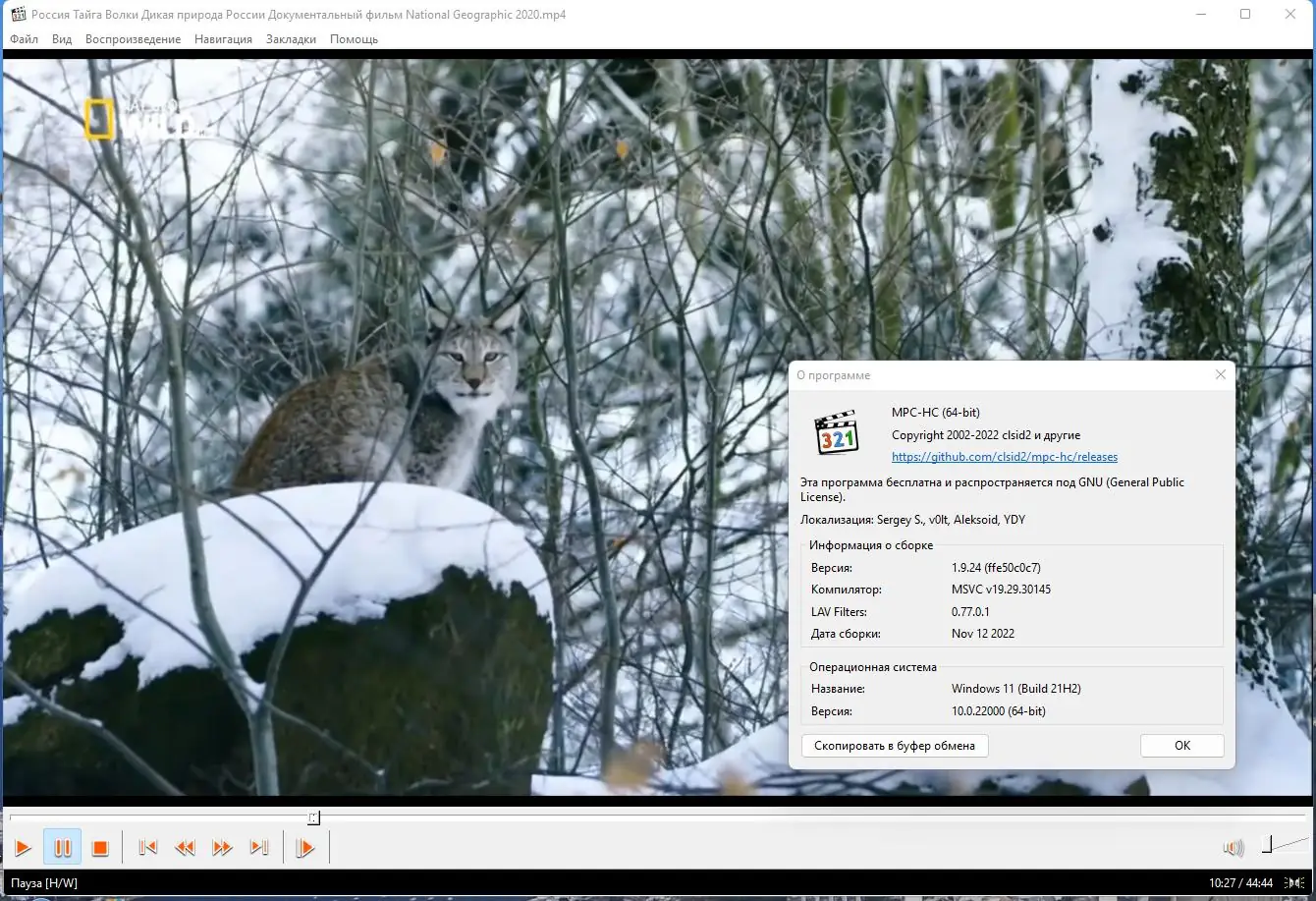Click the MPC-HC clapperboard logo in About dialog
1316x901 pixels.
[x=837, y=433]
